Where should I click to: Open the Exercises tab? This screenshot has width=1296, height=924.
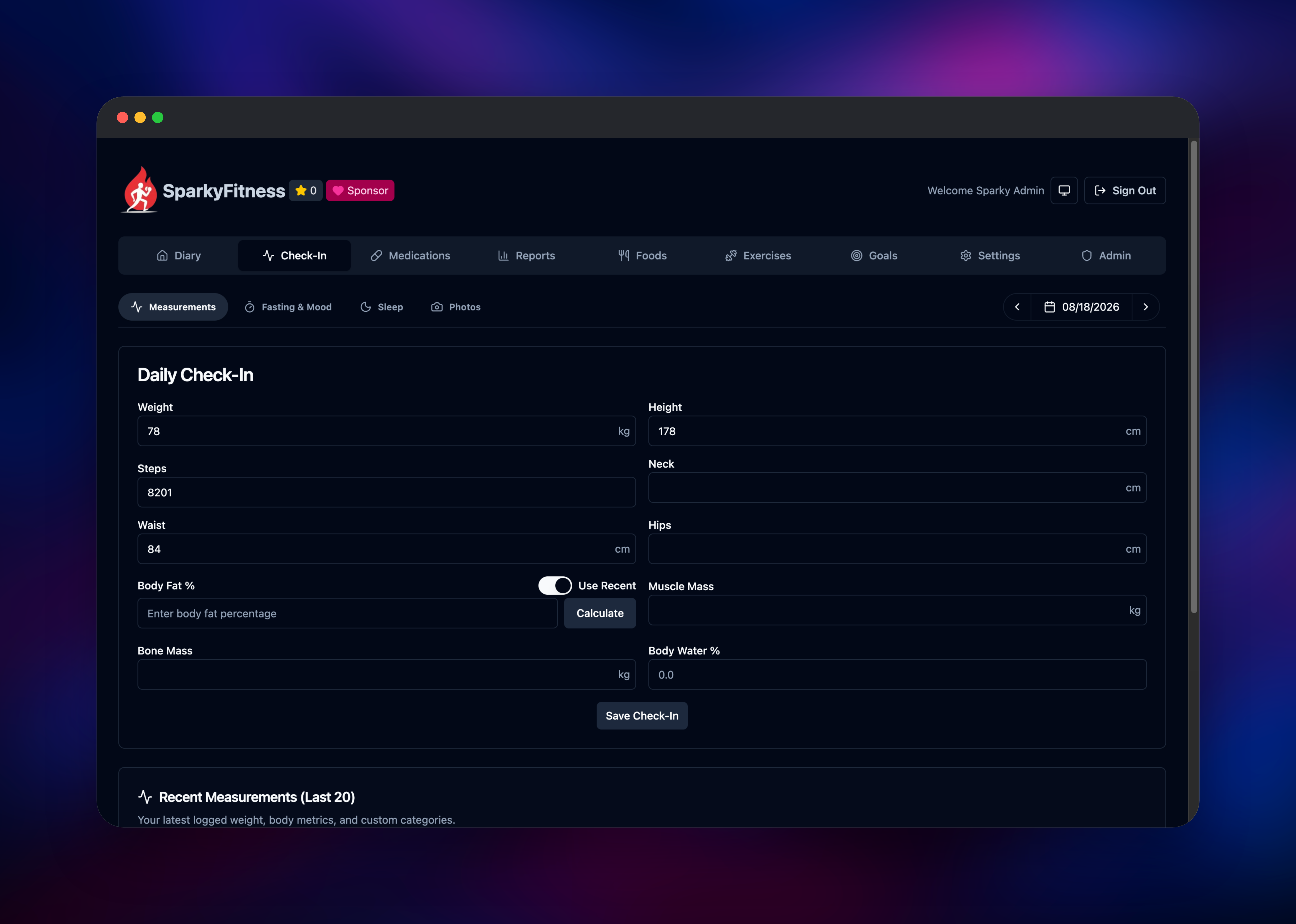[x=758, y=256]
